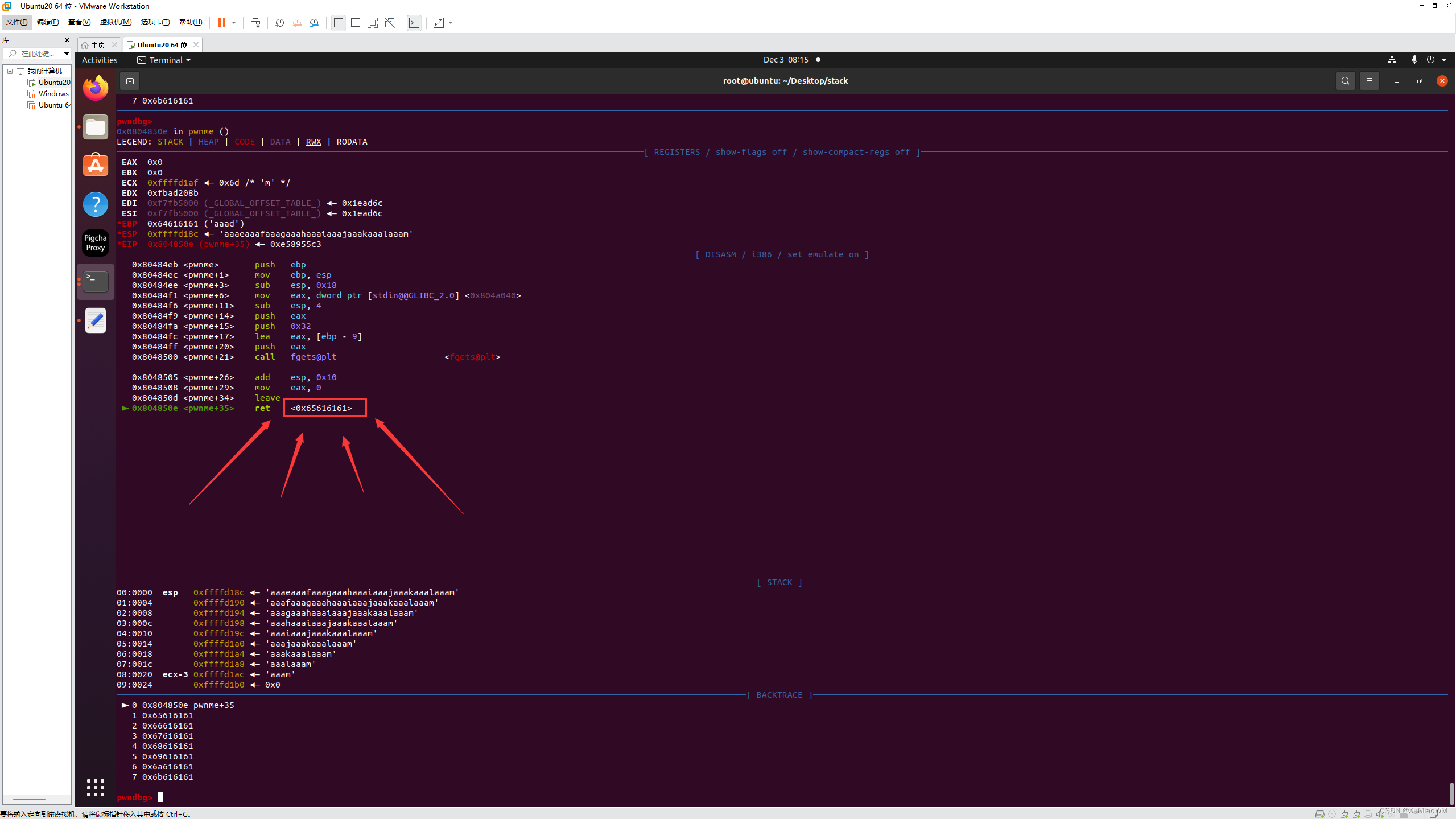Click the send Ctrl+Alt+Del toolbar icon
The image size is (1456, 819).
click(255, 23)
